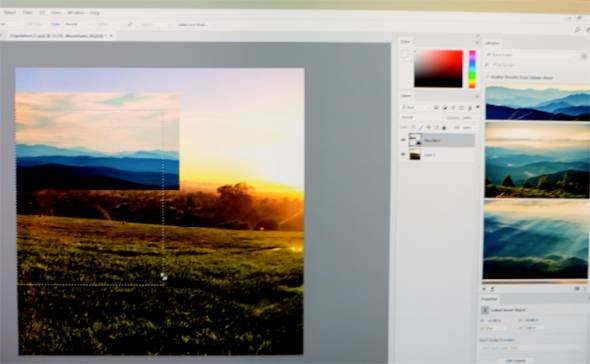The height and width of the screenshot is (364, 590).
Task: Open the Help menu
Action: (x=95, y=12)
